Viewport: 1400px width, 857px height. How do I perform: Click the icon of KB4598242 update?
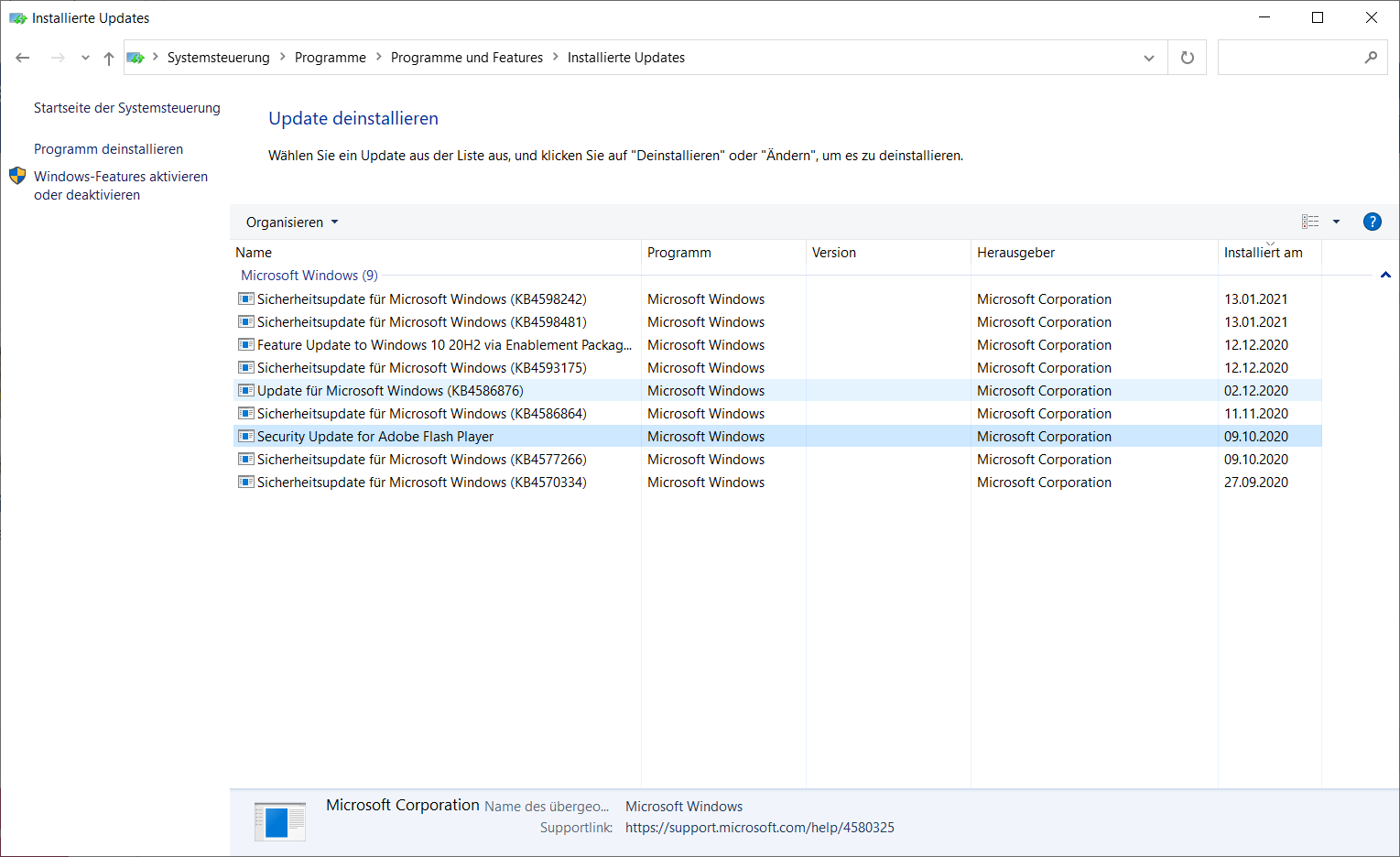[245, 298]
